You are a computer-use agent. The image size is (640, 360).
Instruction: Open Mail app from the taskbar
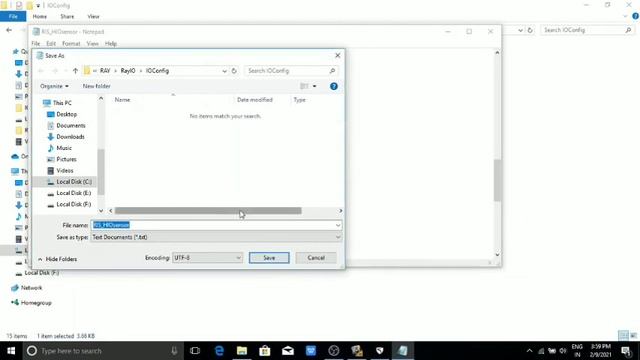click(x=288, y=351)
